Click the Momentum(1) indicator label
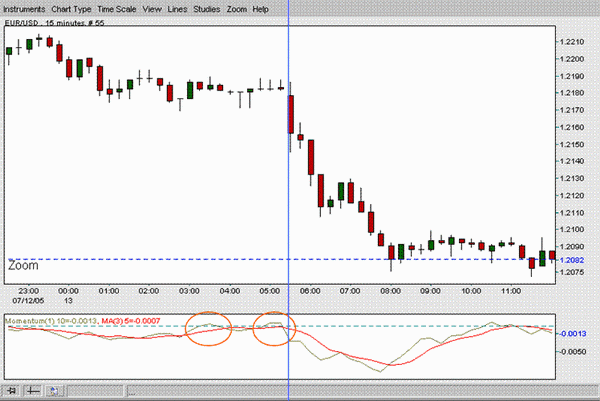This screenshot has height=401, width=600. tap(51, 321)
